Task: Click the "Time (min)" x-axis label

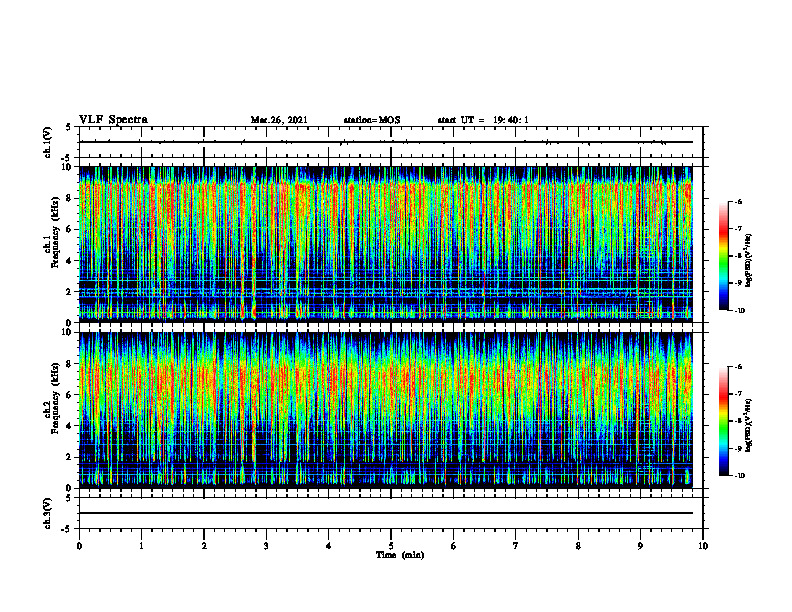Action: pos(400,555)
